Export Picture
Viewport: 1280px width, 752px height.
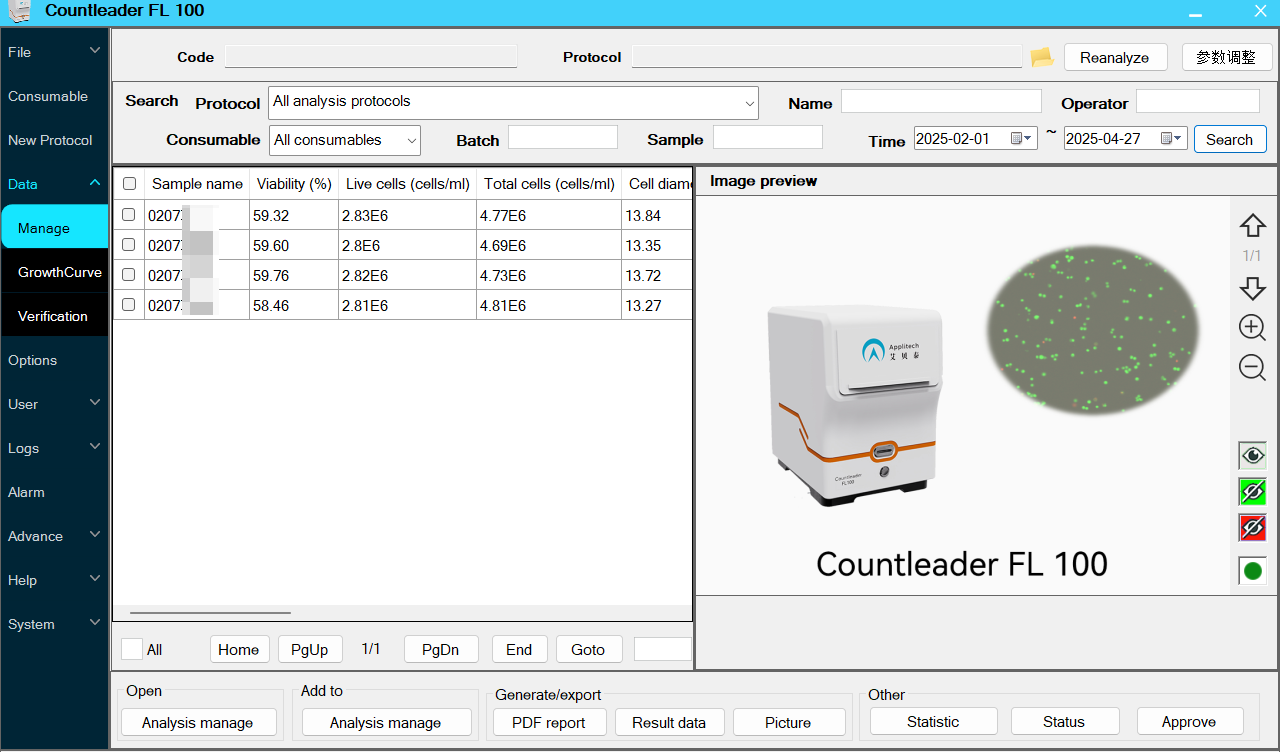tap(789, 722)
